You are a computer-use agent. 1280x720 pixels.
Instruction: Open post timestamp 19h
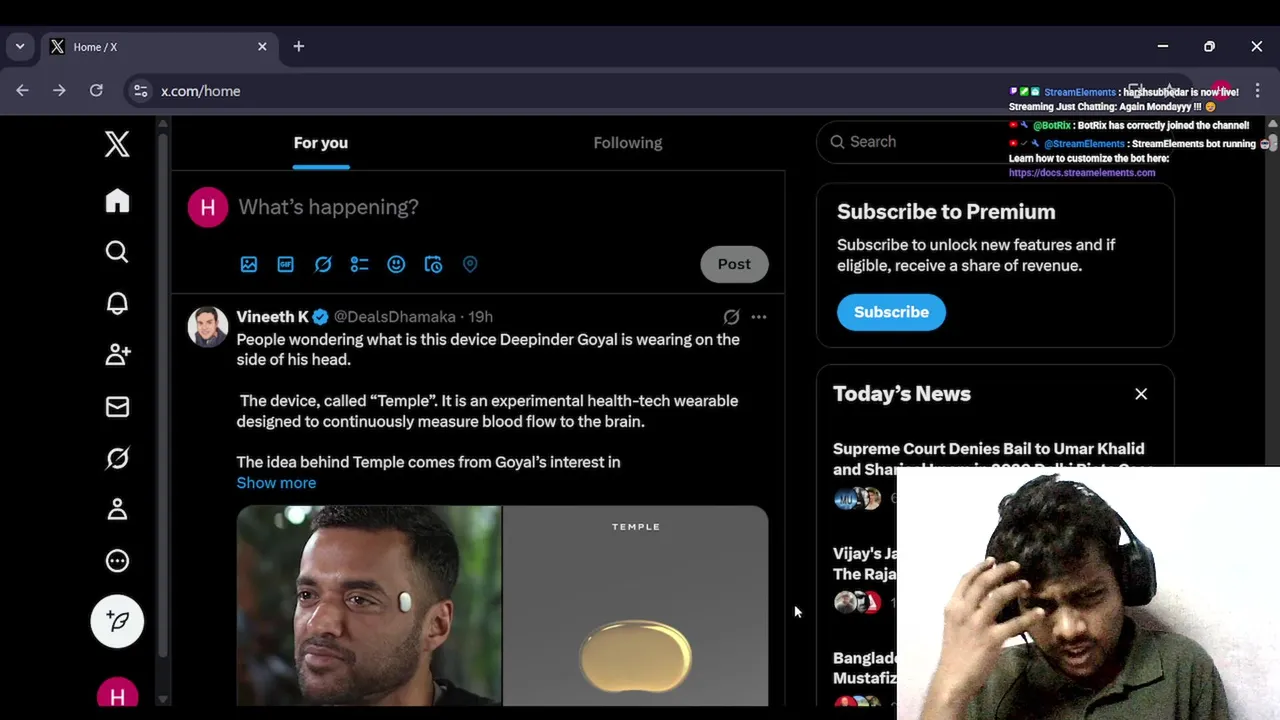coord(481,317)
